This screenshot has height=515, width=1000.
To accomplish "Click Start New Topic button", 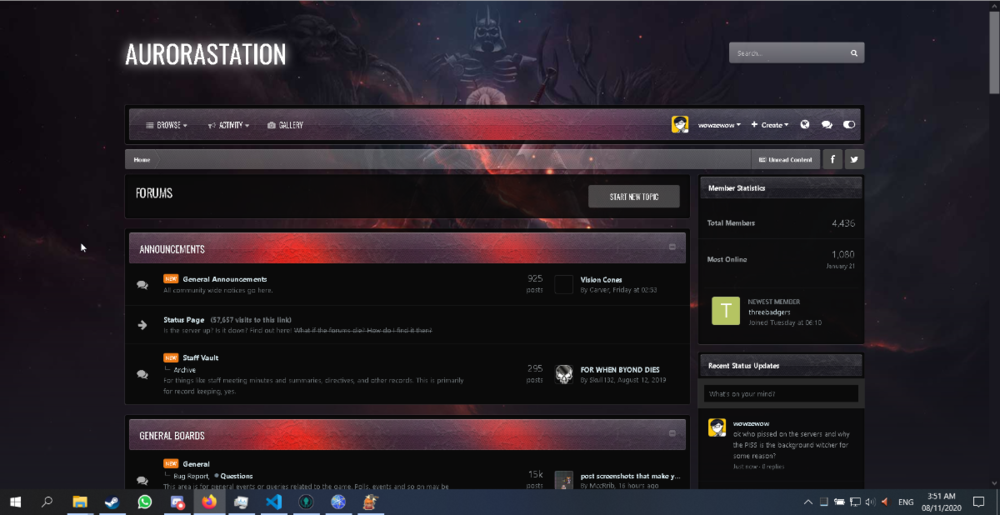I will pyautogui.click(x=634, y=197).
